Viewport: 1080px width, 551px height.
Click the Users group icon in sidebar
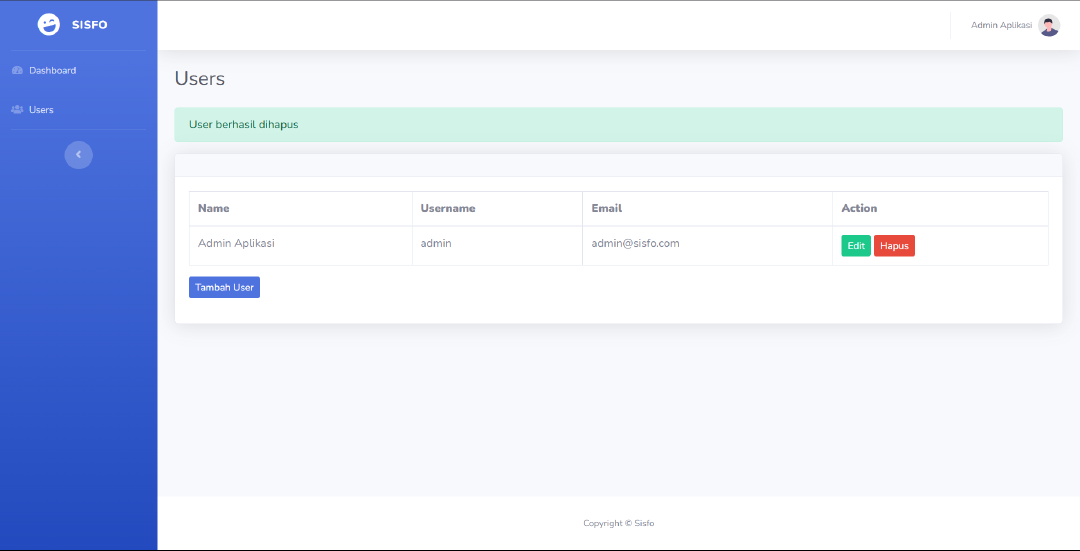17,110
